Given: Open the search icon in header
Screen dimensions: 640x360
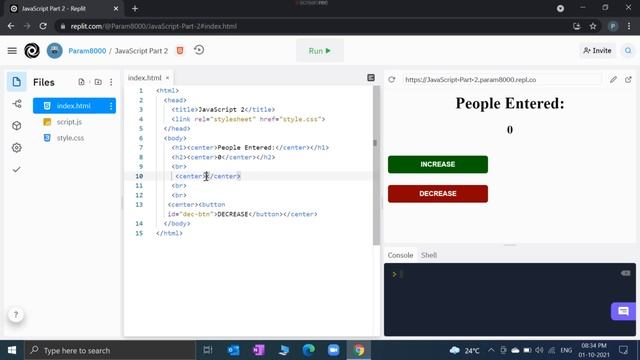Looking at the screenshot, I should pos(628,51).
